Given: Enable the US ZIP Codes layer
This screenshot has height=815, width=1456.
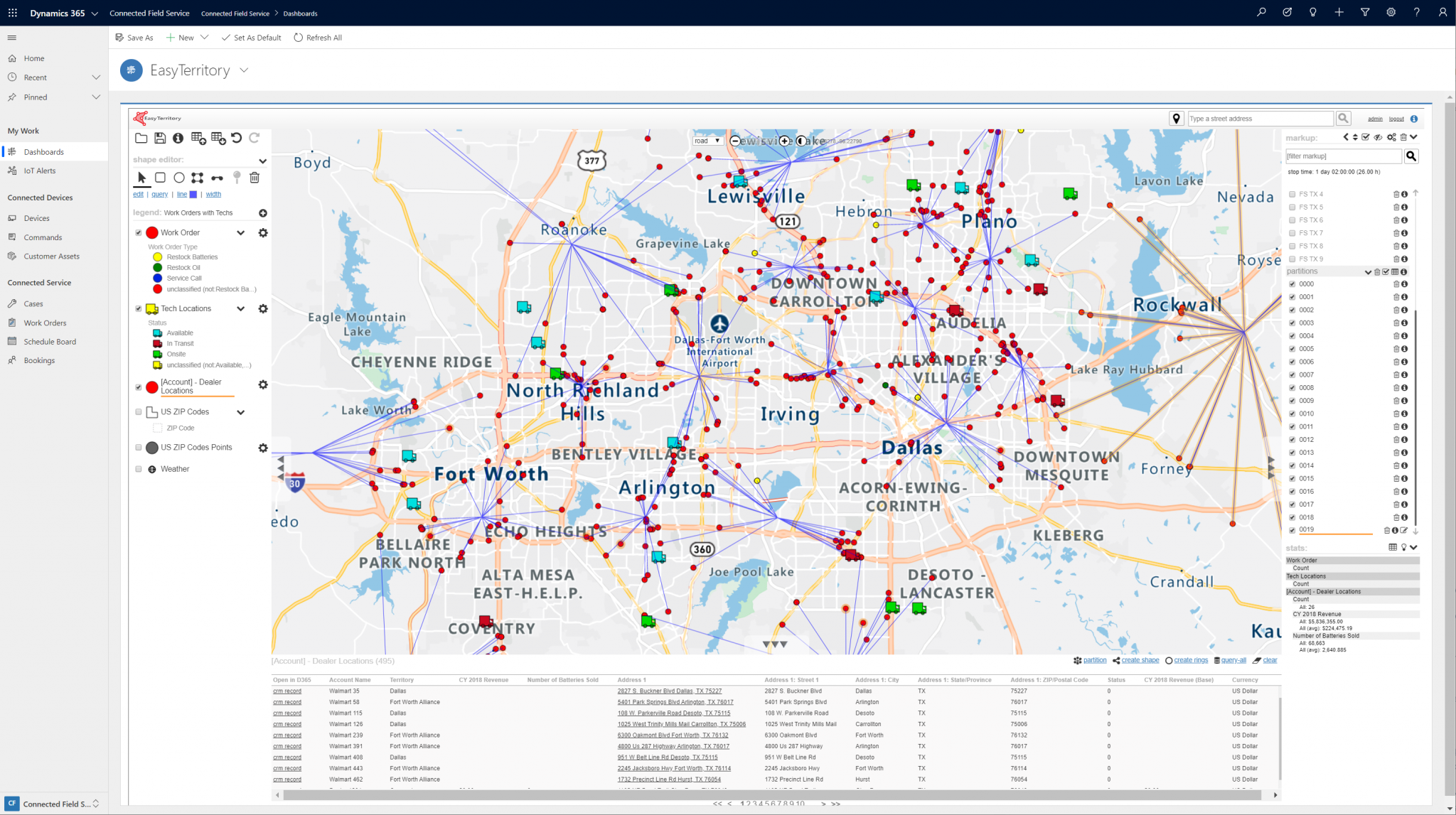Looking at the screenshot, I should tap(139, 411).
